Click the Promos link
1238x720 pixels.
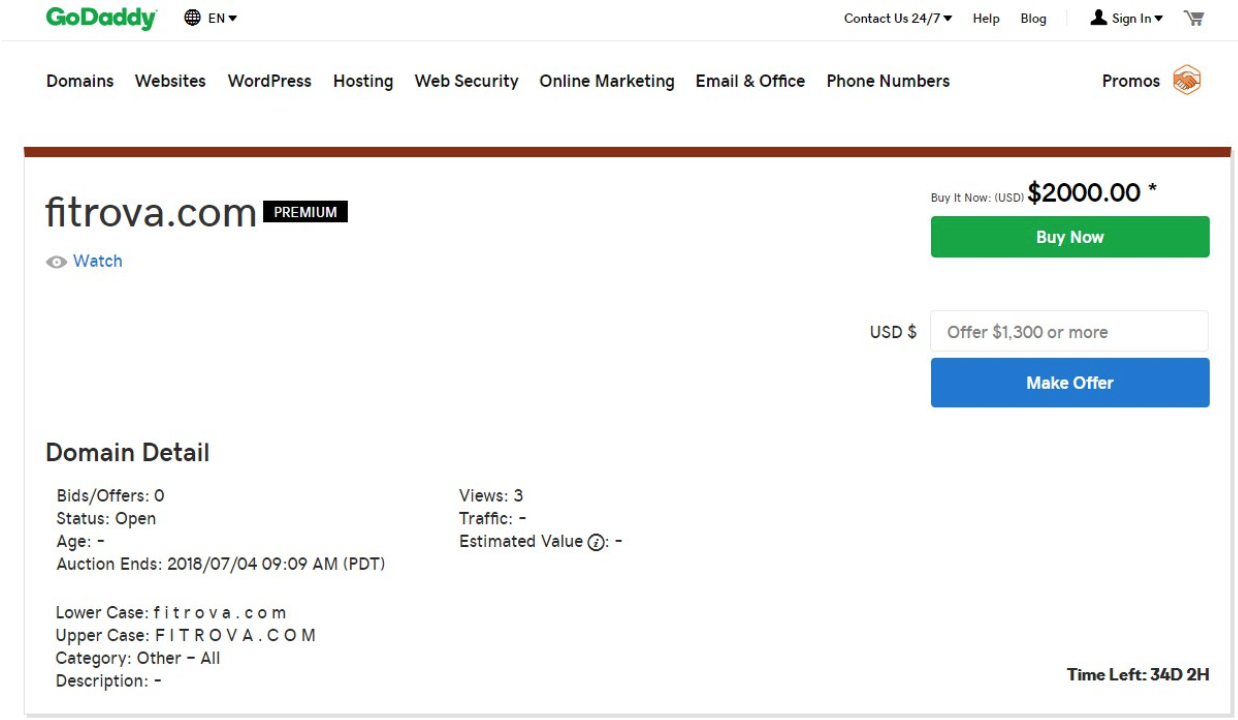point(1131,81)
